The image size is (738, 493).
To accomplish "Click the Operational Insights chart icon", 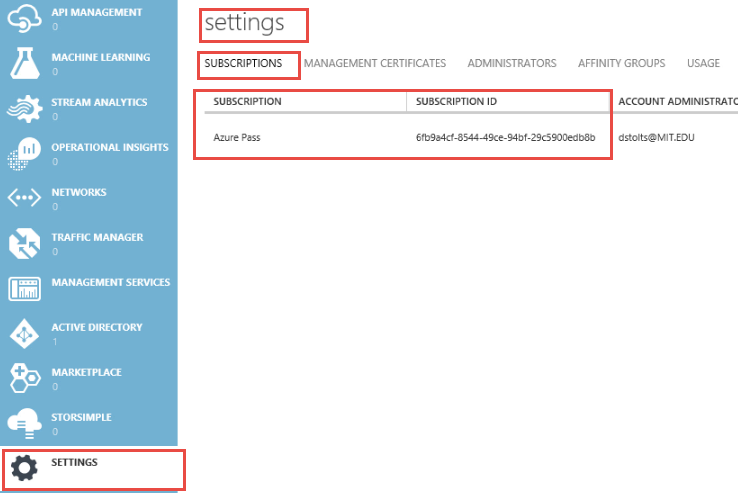I will (24, 153).
